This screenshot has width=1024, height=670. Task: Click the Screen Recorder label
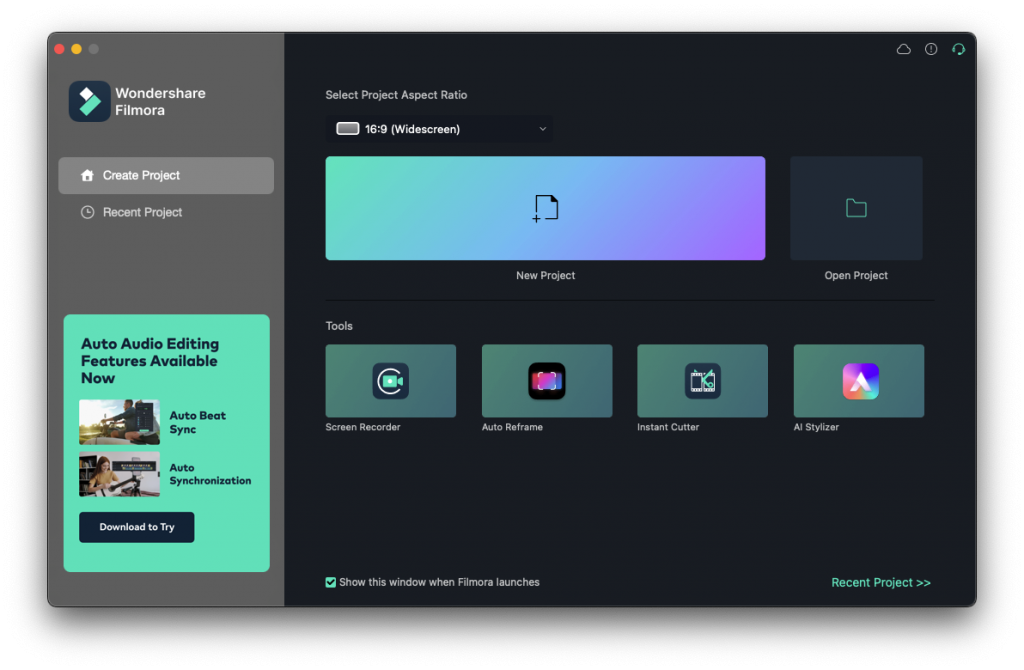[363, 427]
